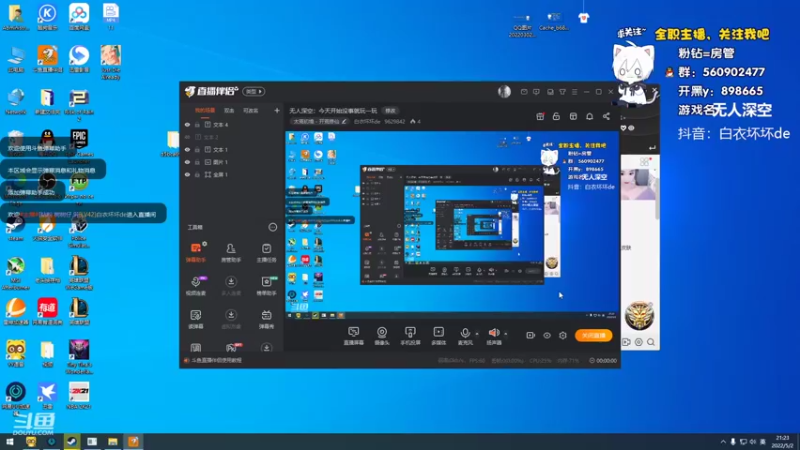Add a screen capture source in the bottom toolbar
This screenshot has width=800, height=450.
[353, 336]
